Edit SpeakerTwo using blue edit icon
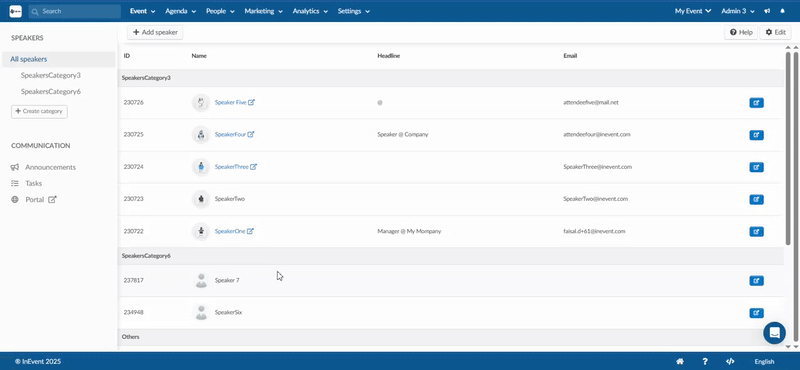This screenshot has height=370, width=800. point(756,199)
